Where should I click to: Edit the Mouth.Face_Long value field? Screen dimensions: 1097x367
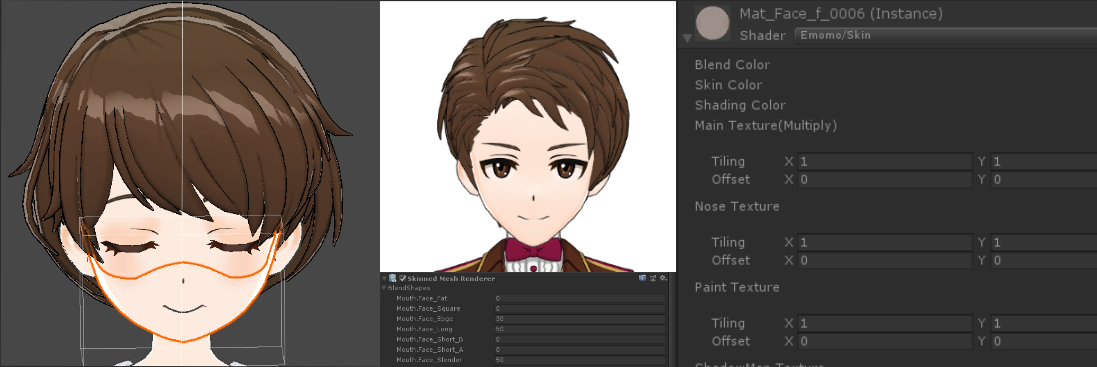(579, 329)
